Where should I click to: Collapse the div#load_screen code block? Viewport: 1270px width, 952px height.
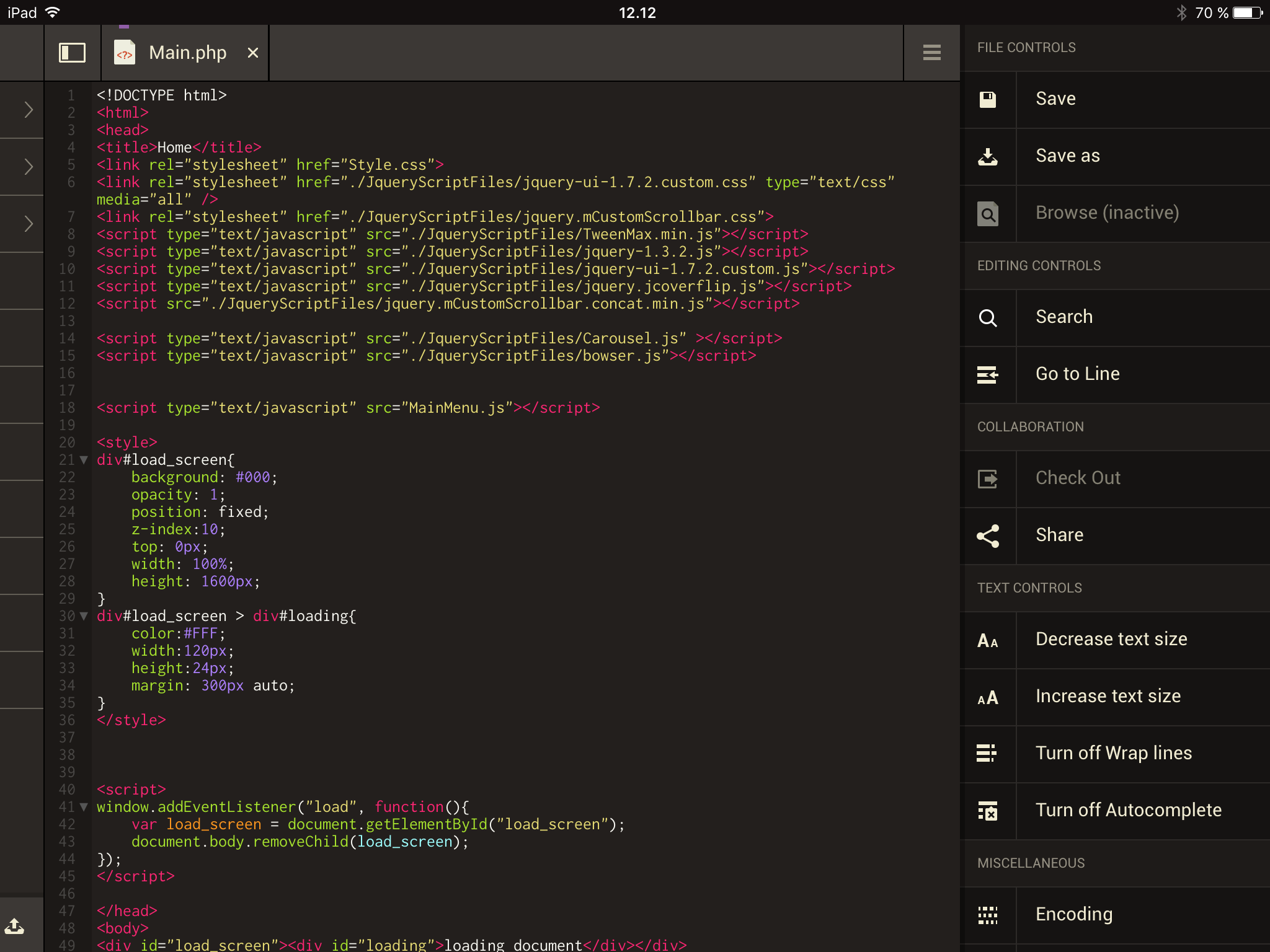(x=84, y=460)
